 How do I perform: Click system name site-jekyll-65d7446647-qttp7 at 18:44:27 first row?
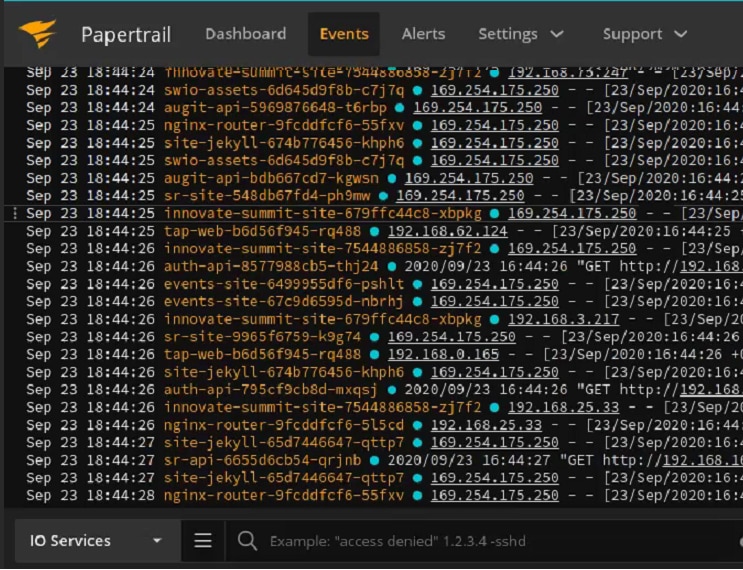[284, 443]
